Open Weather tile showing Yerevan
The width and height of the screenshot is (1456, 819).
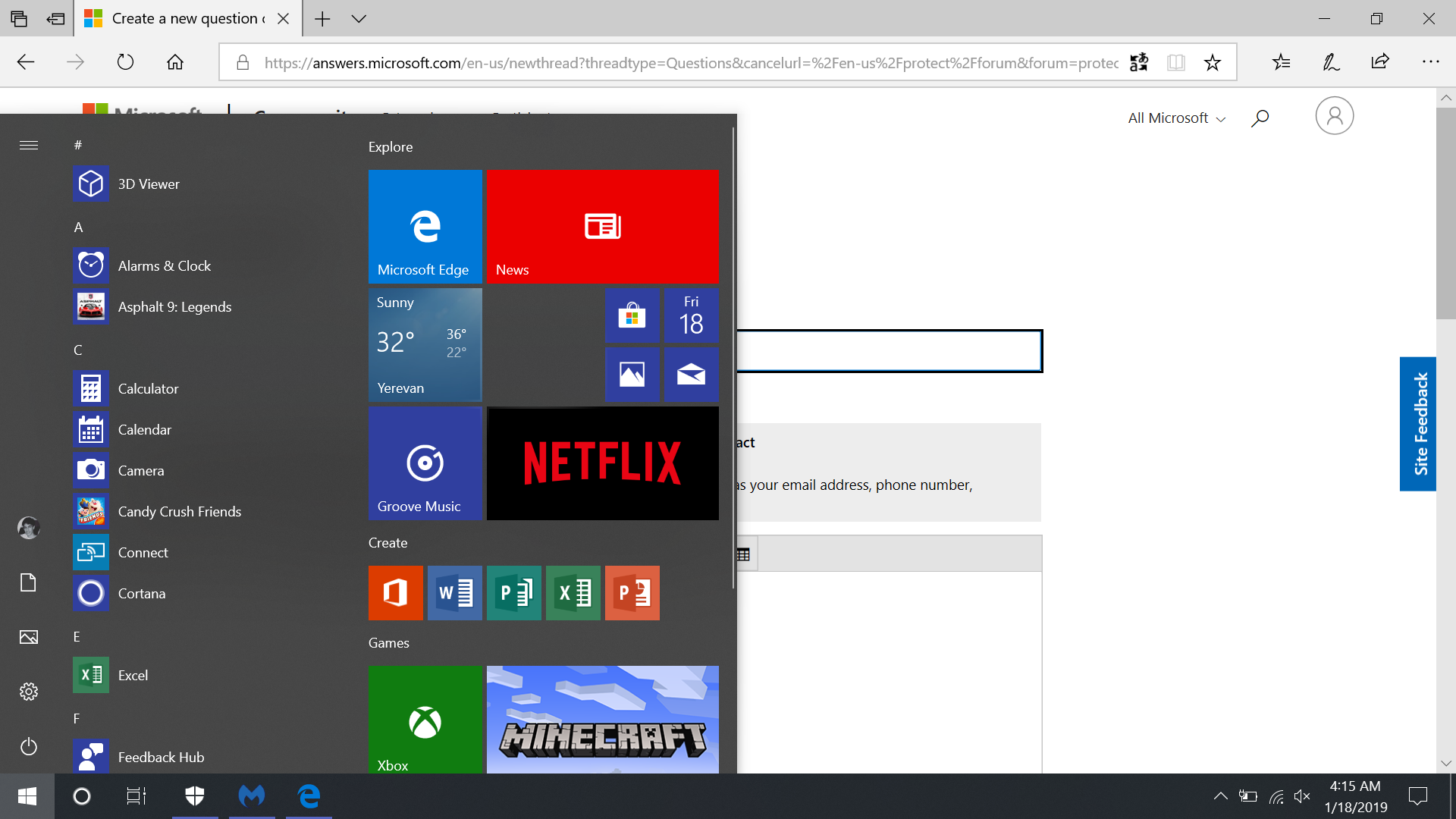[425, 345]
